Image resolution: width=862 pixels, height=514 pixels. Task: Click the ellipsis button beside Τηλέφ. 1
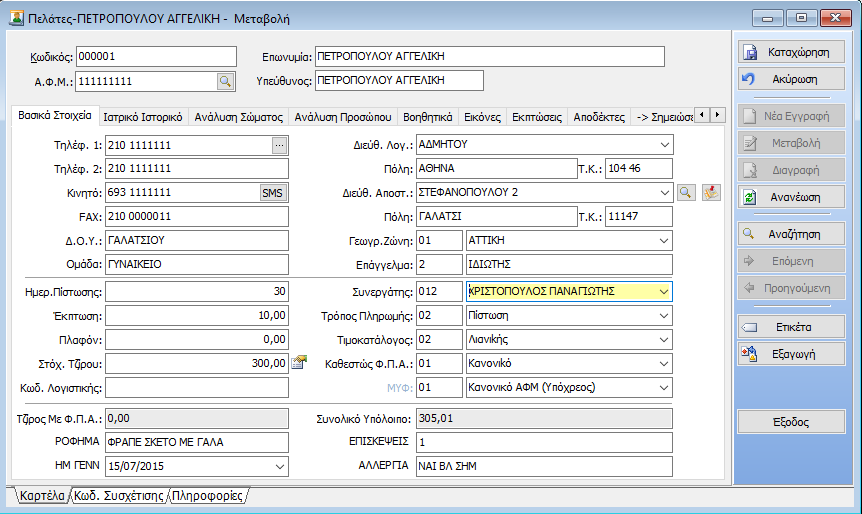279,146
